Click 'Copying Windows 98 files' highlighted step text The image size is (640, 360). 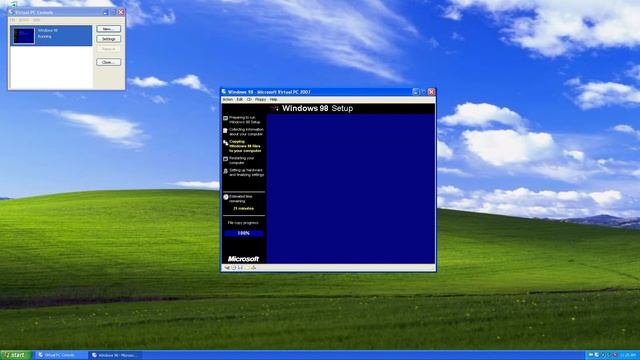tap(245, 146)
